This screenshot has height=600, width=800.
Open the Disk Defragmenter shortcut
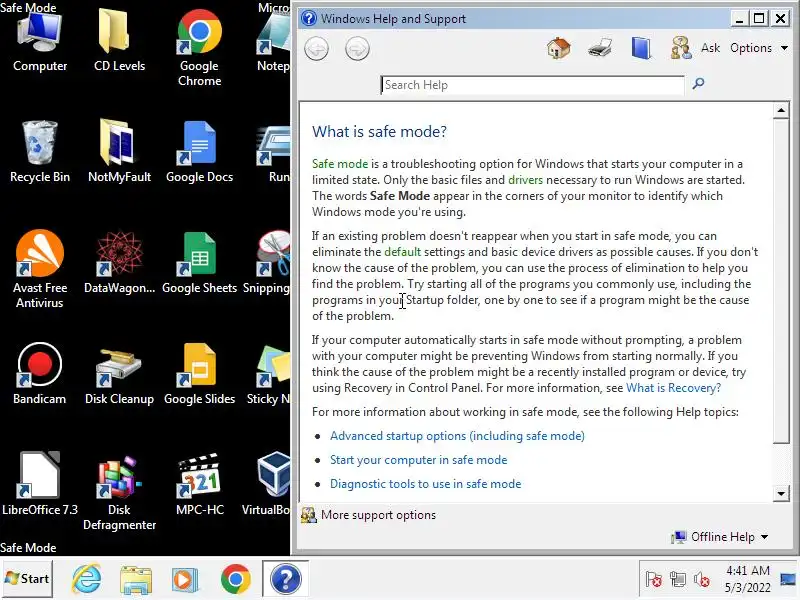119,492
